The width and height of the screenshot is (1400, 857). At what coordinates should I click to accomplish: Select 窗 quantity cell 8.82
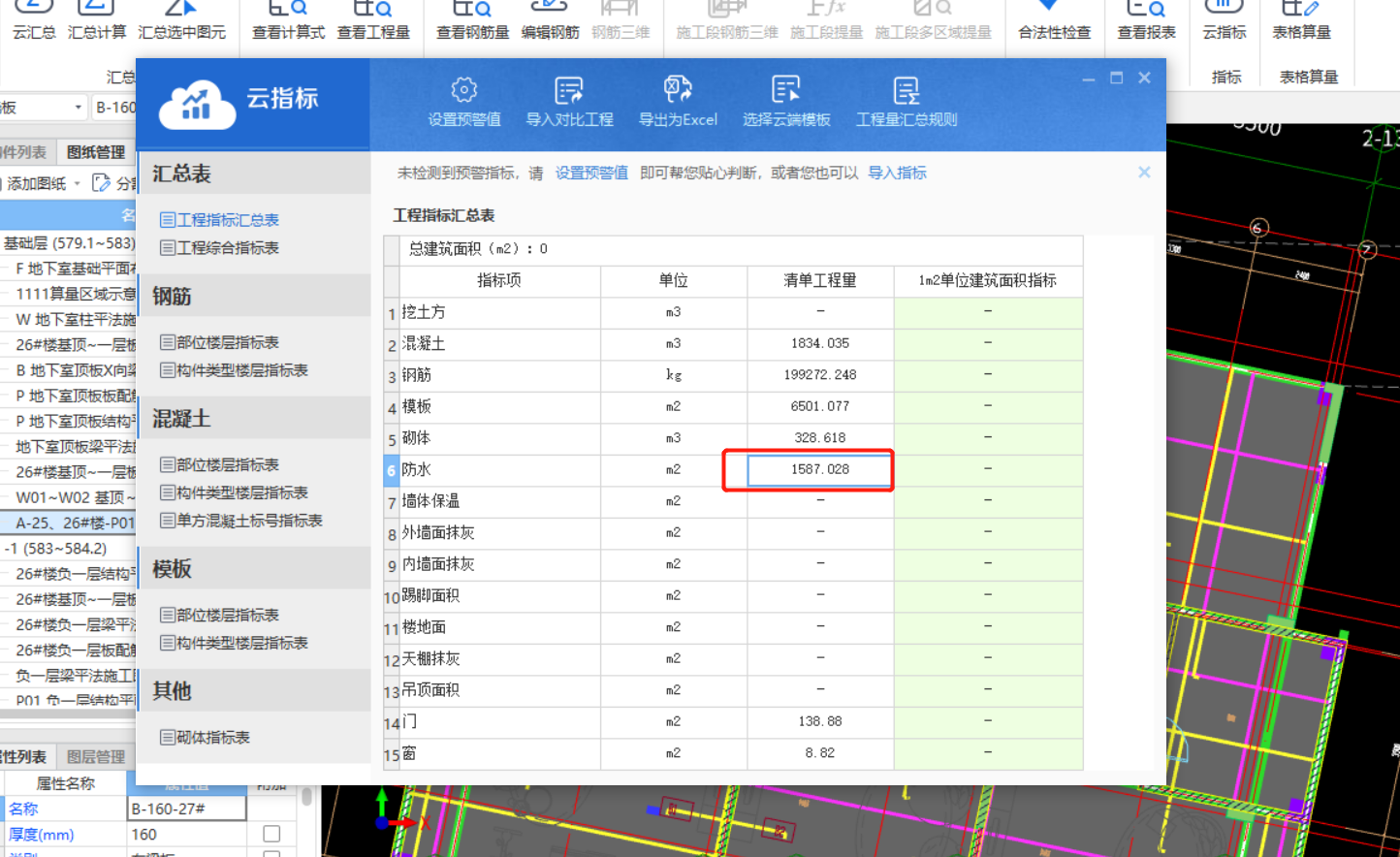coord(820,752)
